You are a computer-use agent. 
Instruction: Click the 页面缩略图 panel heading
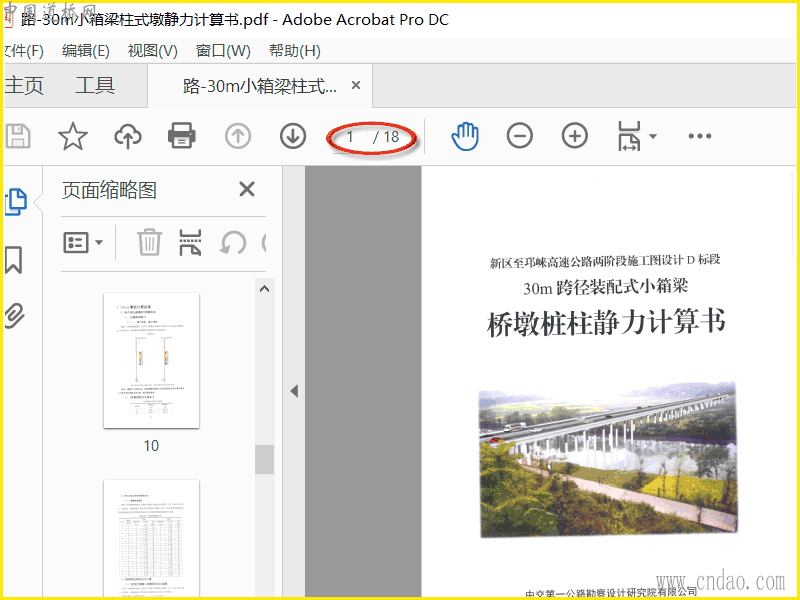pos(109,190)
